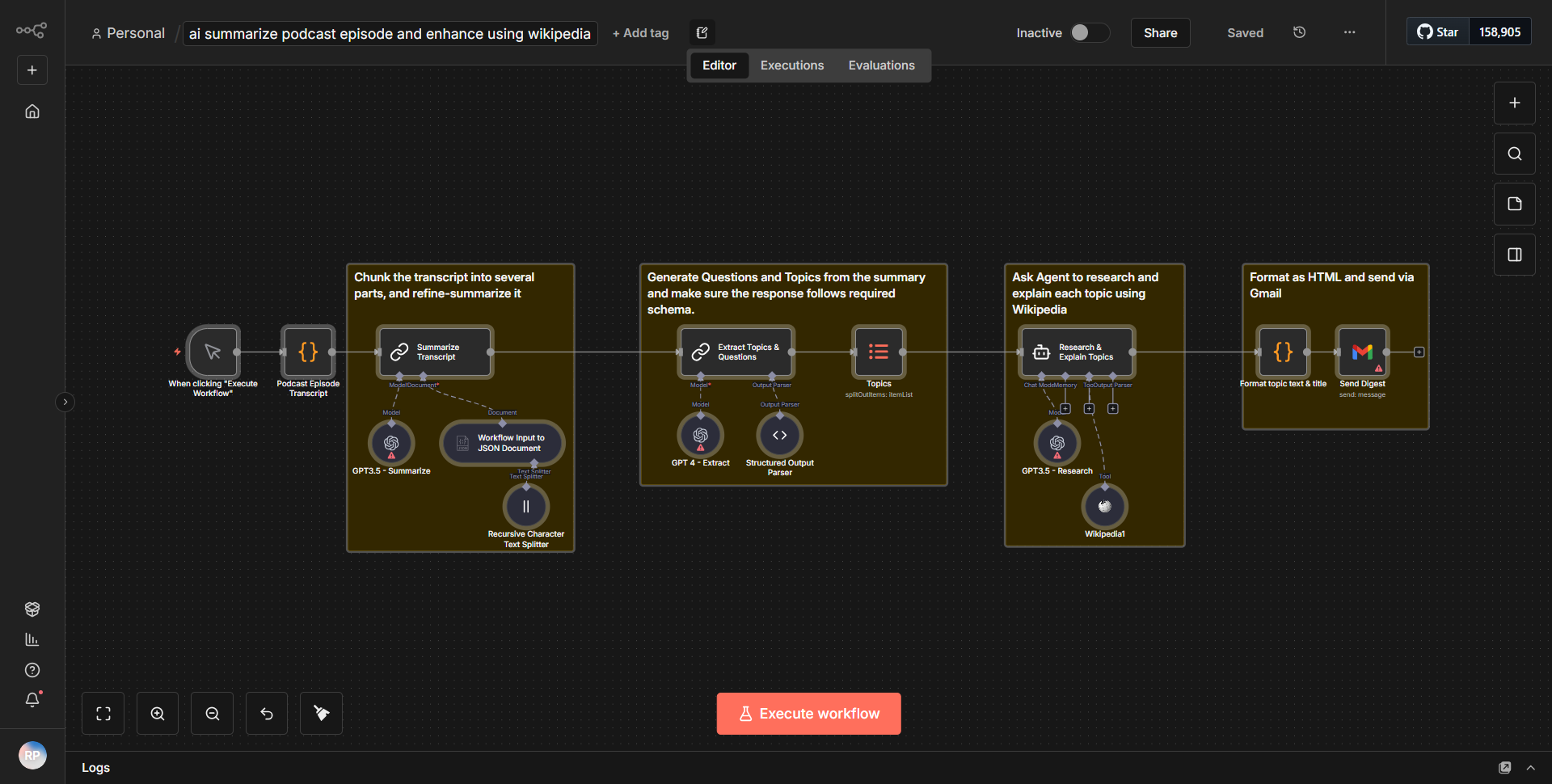Click the 158,905 star count
This screenshot has width=1552, height=784.
pos(1499,32)
